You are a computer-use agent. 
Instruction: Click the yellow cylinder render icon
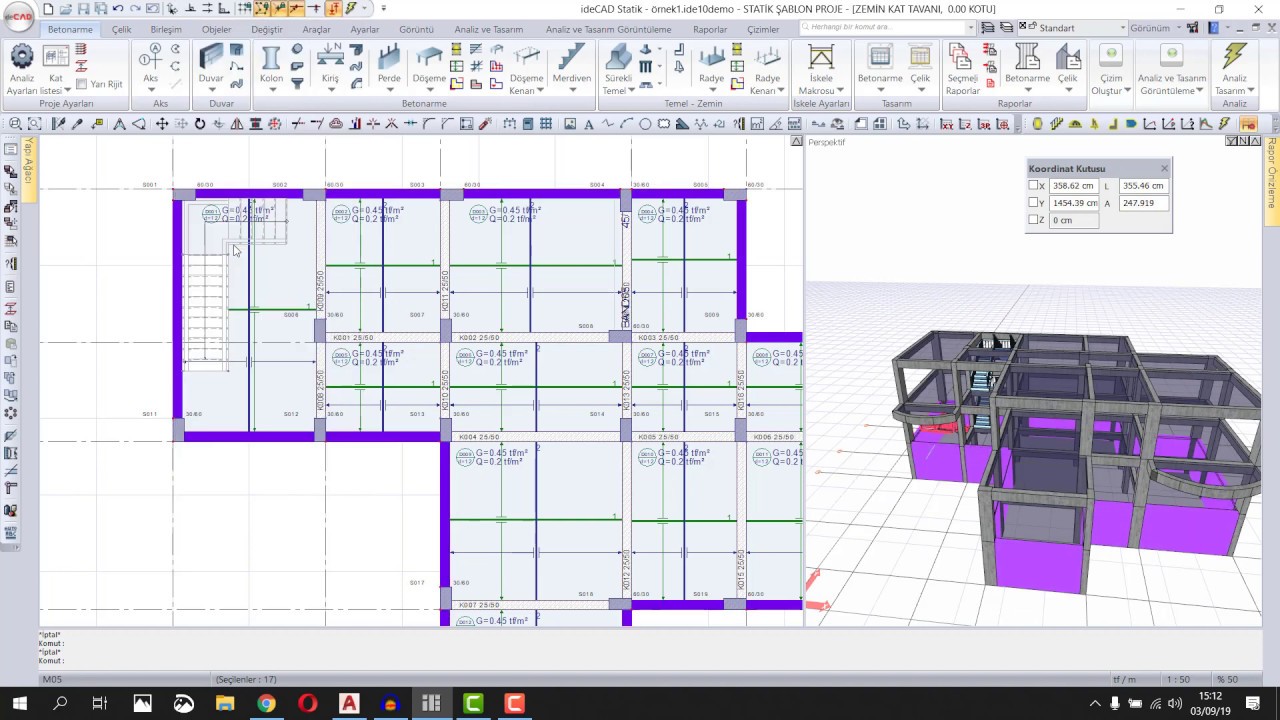coord(1037,124)
